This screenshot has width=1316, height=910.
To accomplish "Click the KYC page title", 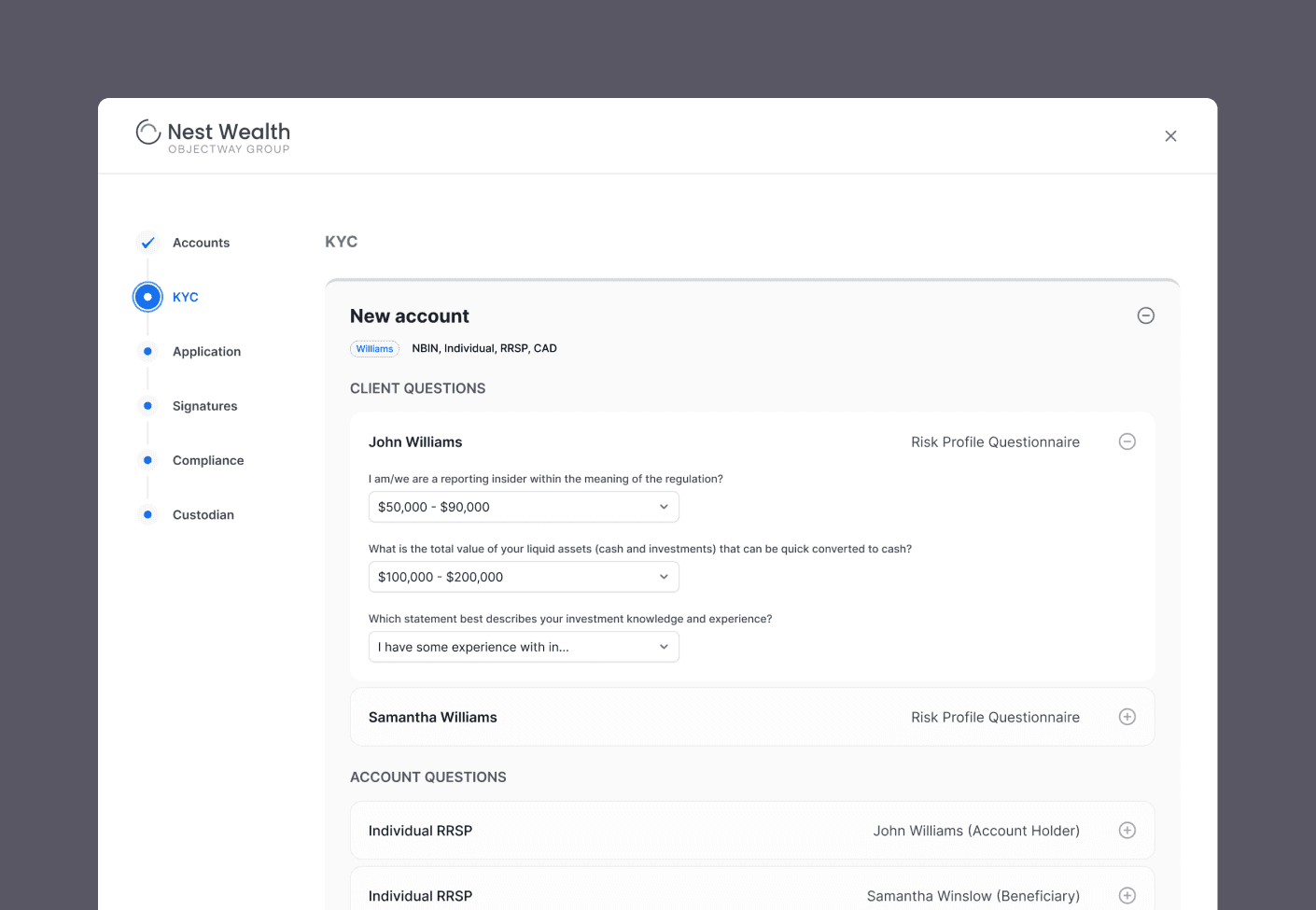I will (341, 242).
